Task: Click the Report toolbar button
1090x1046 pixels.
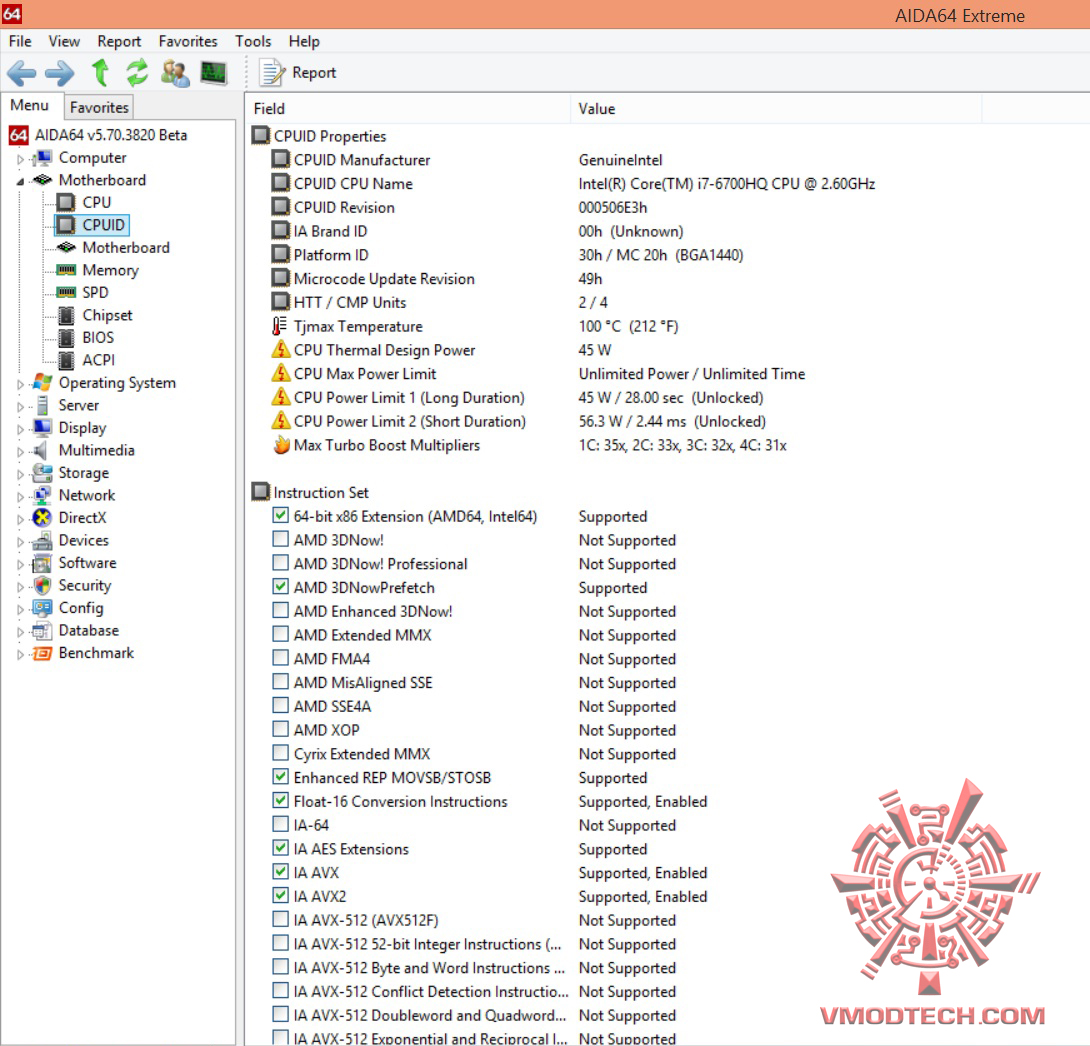Action: 298,72
